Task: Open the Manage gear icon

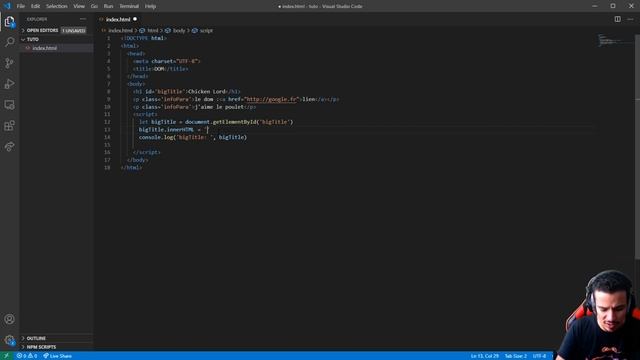Action: [9, 340]
